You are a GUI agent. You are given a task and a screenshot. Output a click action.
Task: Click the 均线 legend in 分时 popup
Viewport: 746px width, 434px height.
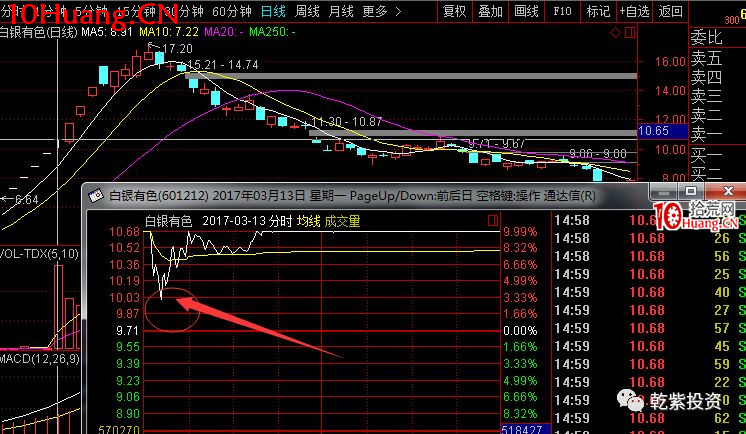(x=308, y=221)
